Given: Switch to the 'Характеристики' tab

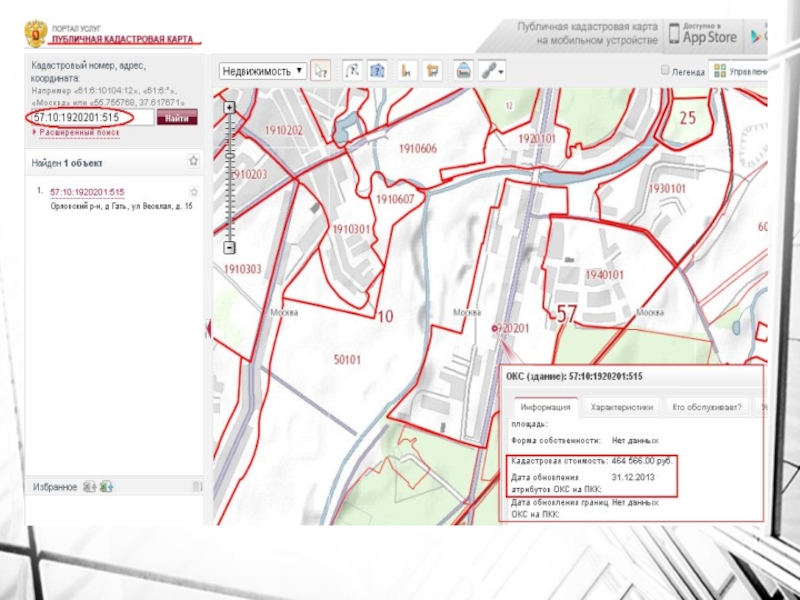Looking at the screenshot, I should [621, 407].
